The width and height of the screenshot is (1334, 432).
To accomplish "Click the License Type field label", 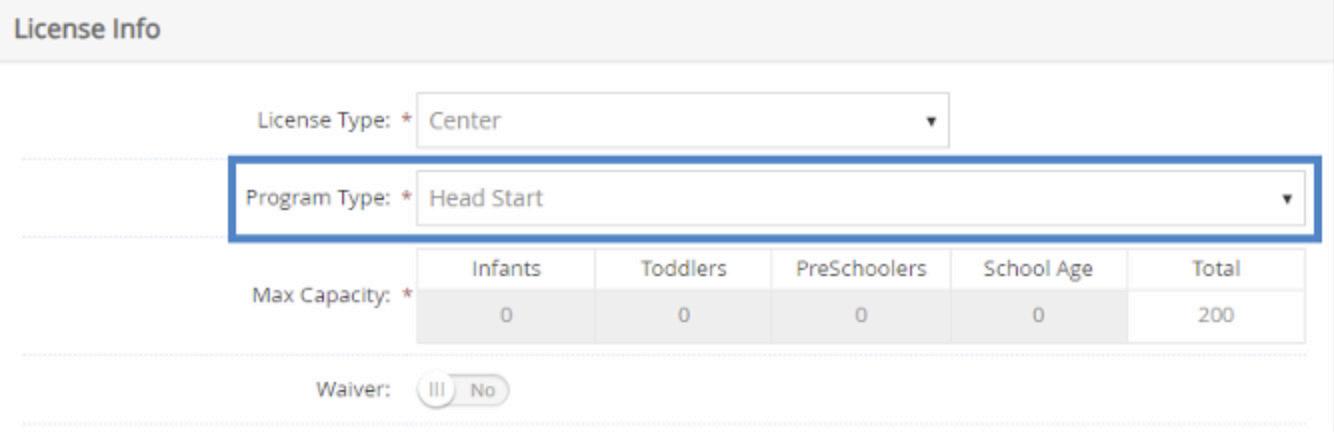I will [323, 122].
